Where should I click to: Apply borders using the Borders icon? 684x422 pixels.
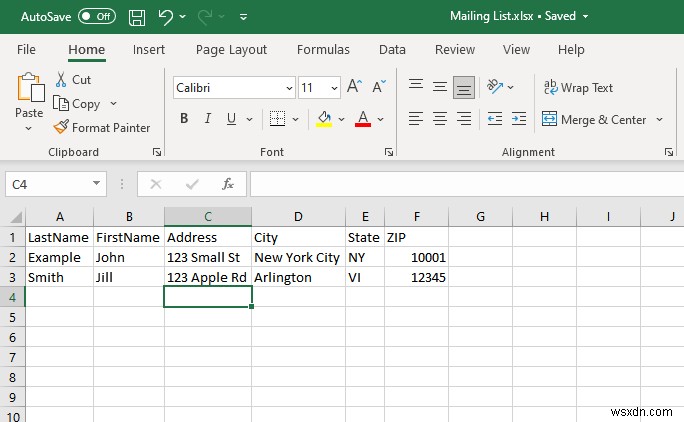coord(277,119)
